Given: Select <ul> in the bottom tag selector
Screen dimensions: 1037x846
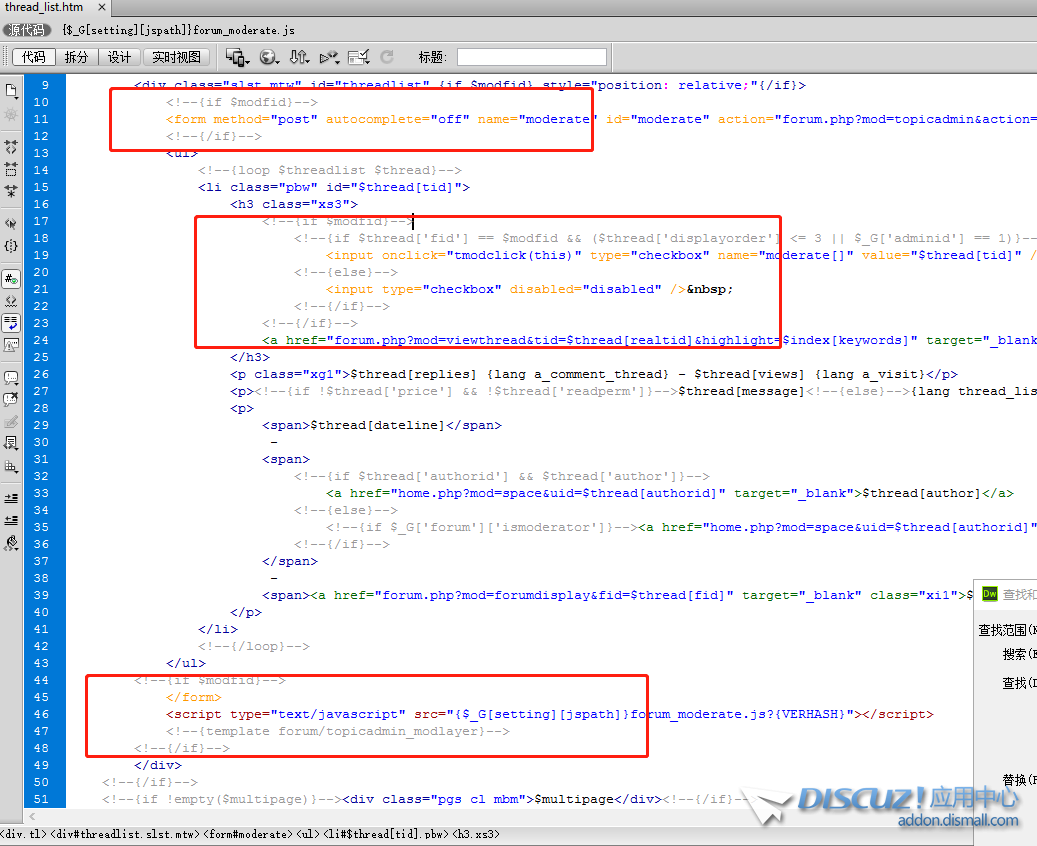Looking at the screenshot, I should coord(307,834).
